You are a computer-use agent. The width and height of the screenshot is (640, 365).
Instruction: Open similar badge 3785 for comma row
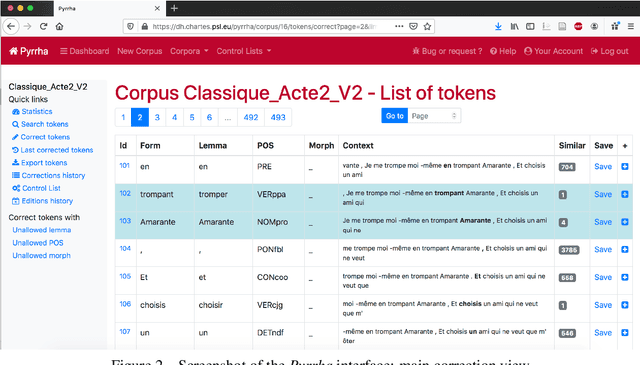[569, 250]
